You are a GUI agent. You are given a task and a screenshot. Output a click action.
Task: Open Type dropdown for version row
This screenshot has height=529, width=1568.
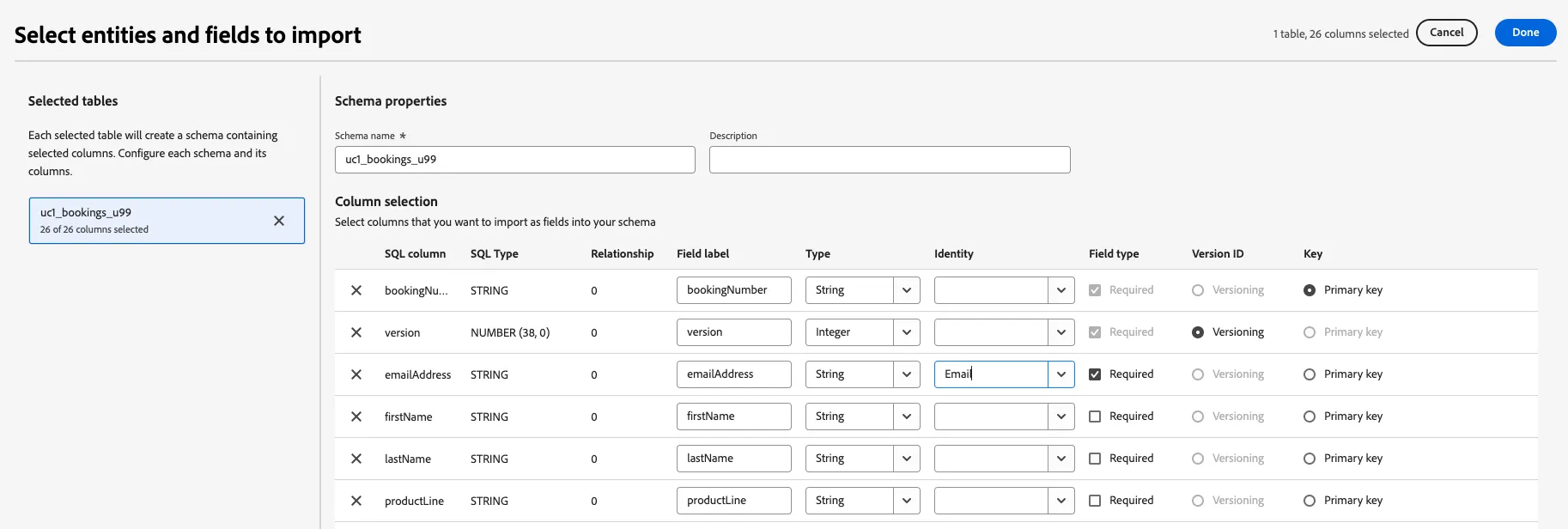click(x=907, y=332)
